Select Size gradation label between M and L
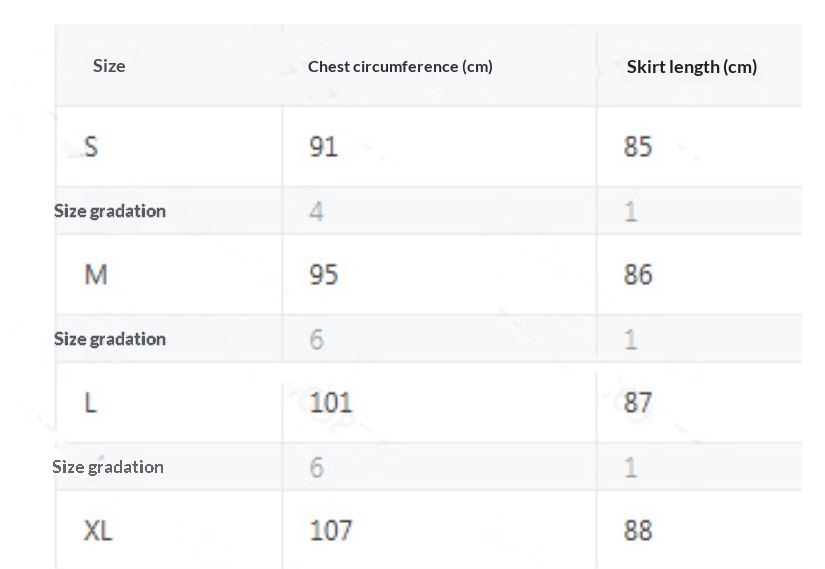The width and height of the screenshot is (825, 569). [109, 339]
